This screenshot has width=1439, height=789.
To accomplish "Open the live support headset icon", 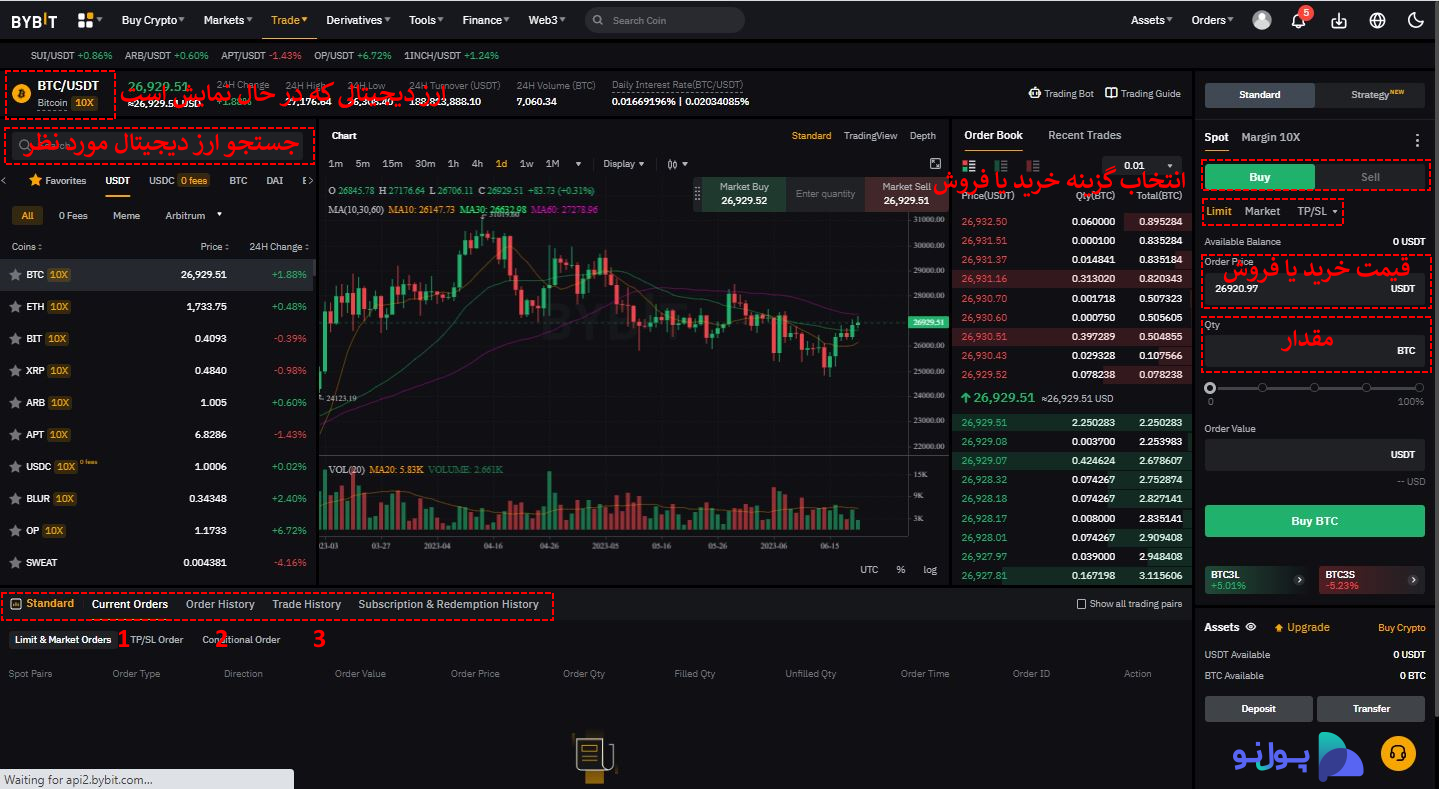I will pyautogui.click(x=1398, y=754).
